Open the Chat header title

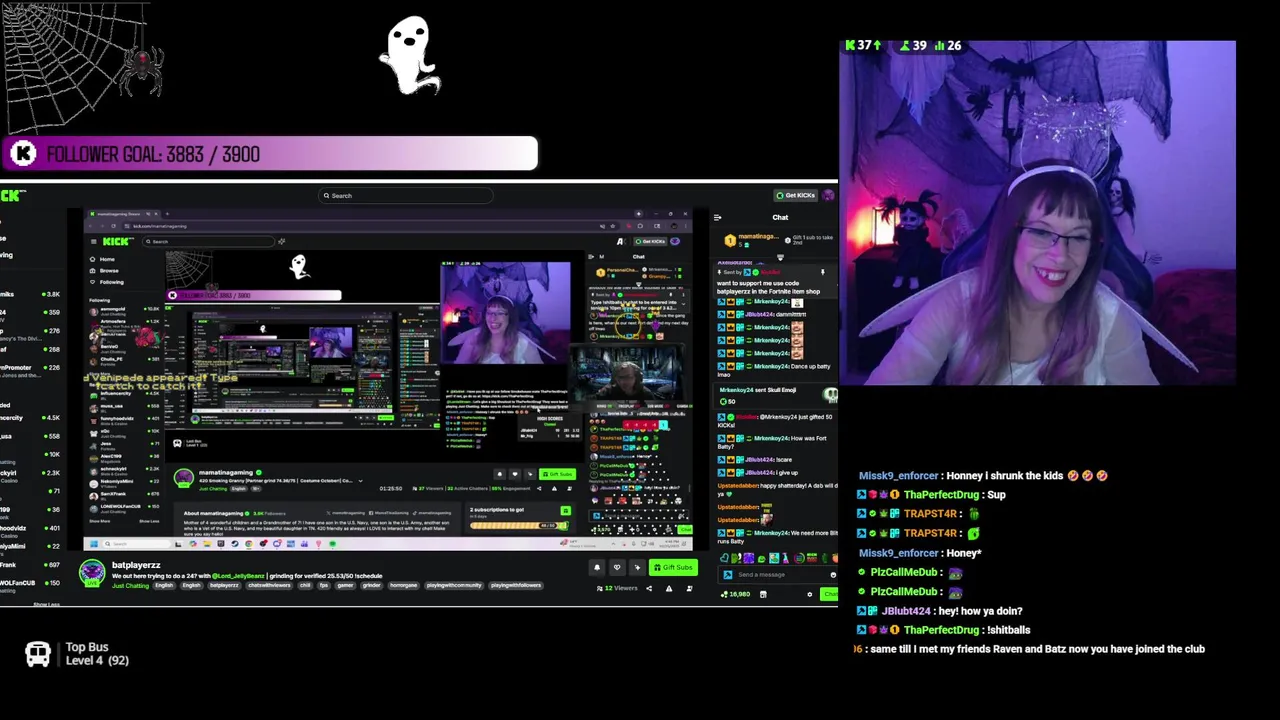tap(780, 217)
